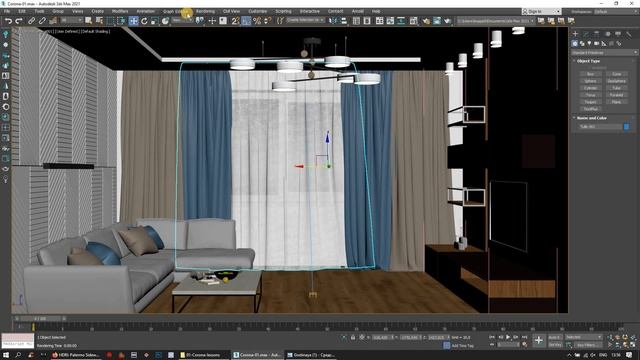Click the Unlink Selection icon

(x=42, y=21)
